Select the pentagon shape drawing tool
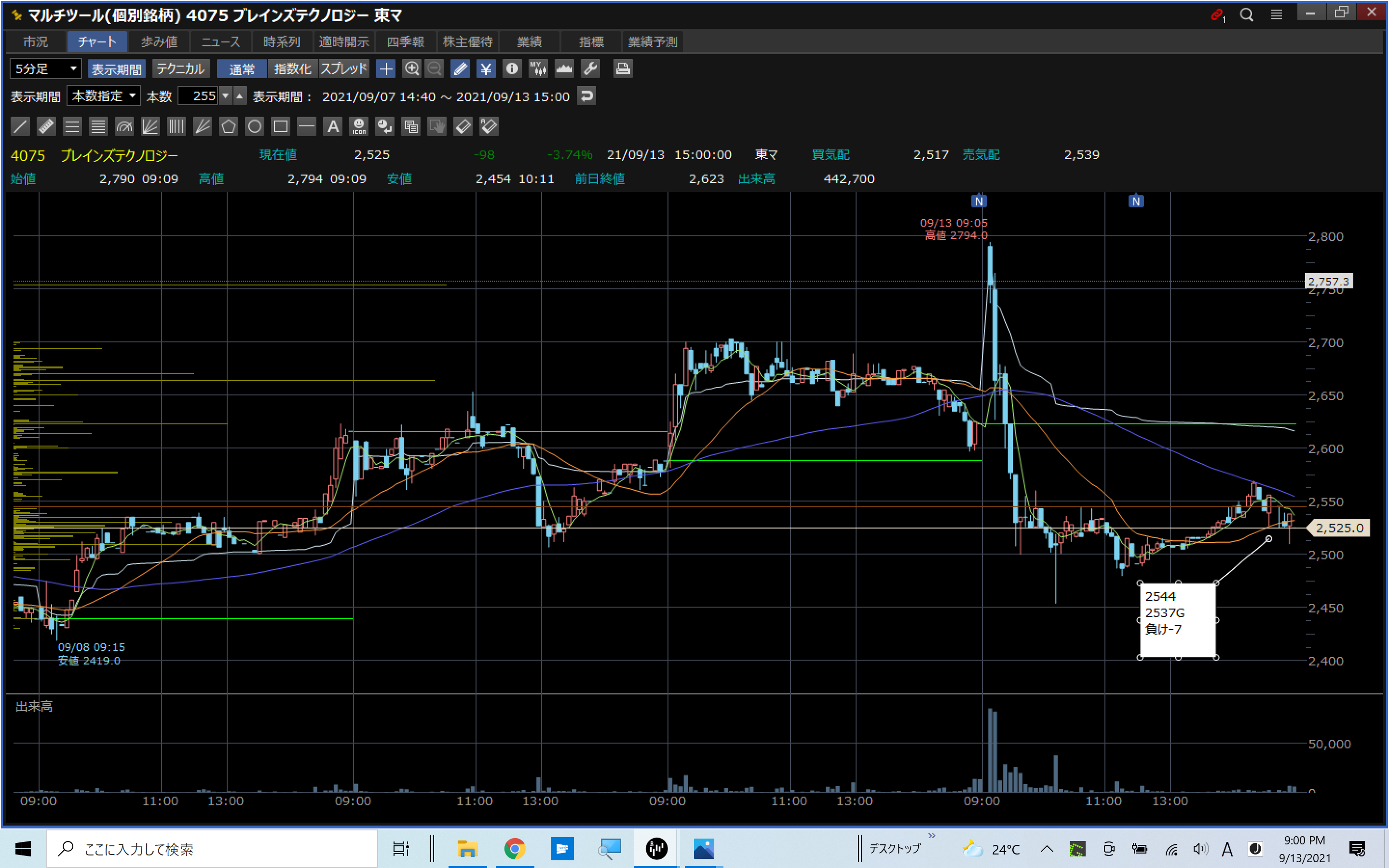The width and height of the screenshot is (1389, 868). [x=229, y=126]
